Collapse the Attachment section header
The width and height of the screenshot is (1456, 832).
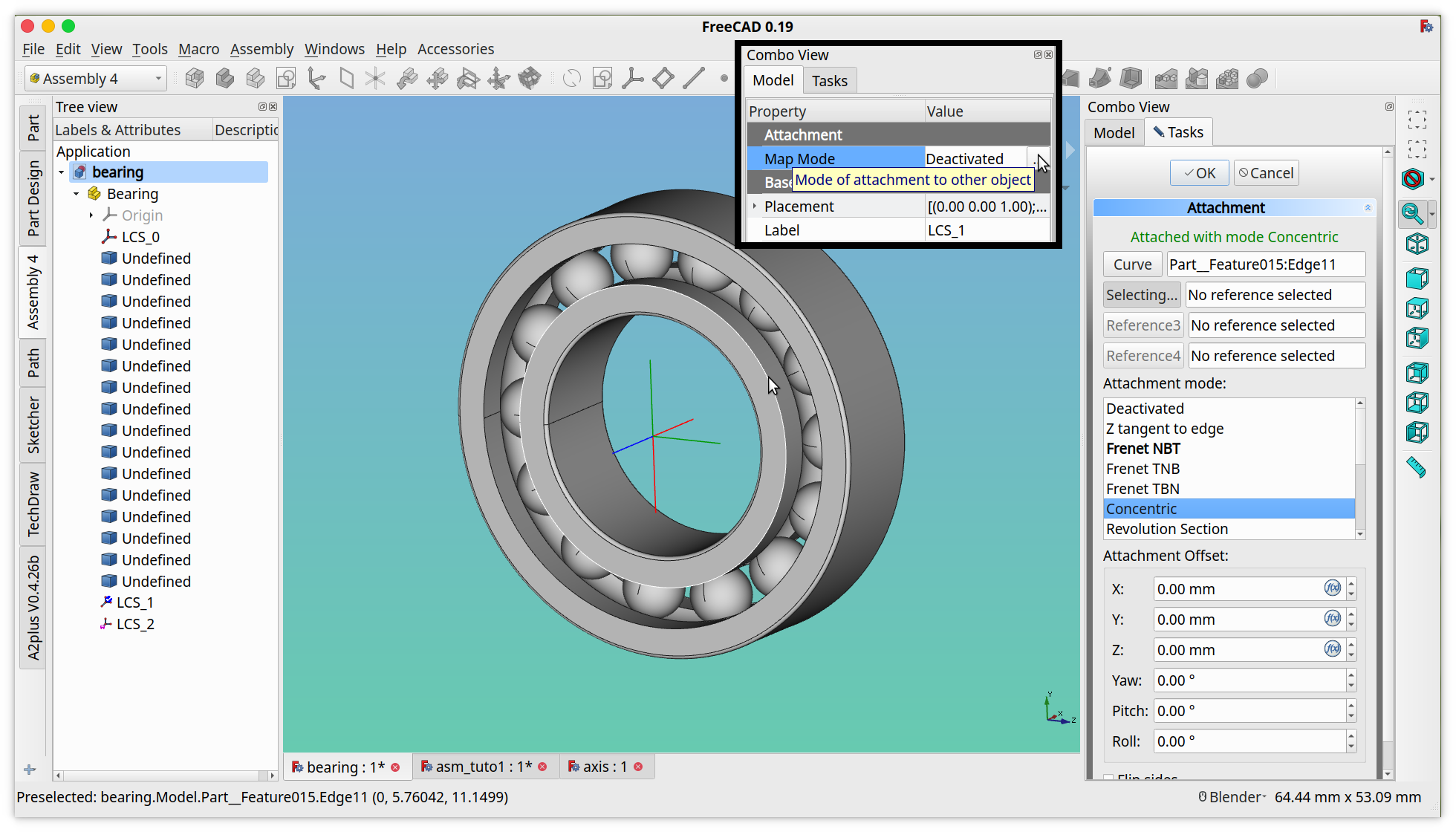[1368, 208]
